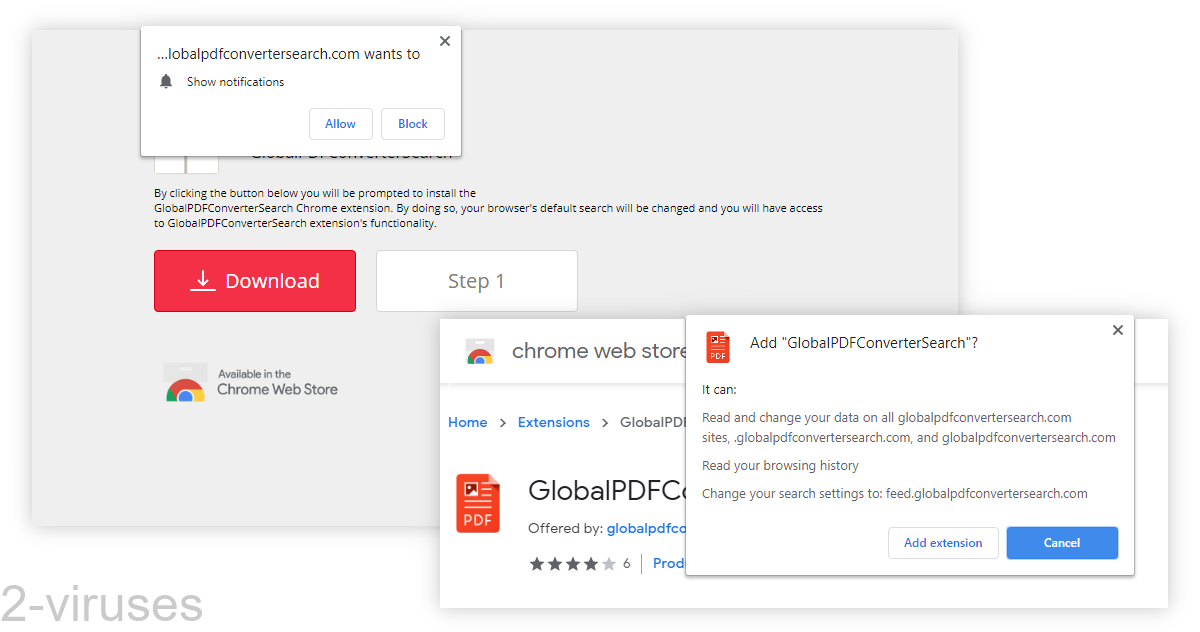Image resolution: width=1200 pixels, height=632 pixels.
Task: Click the notification bell icon
Action: (x=165, y=81)
